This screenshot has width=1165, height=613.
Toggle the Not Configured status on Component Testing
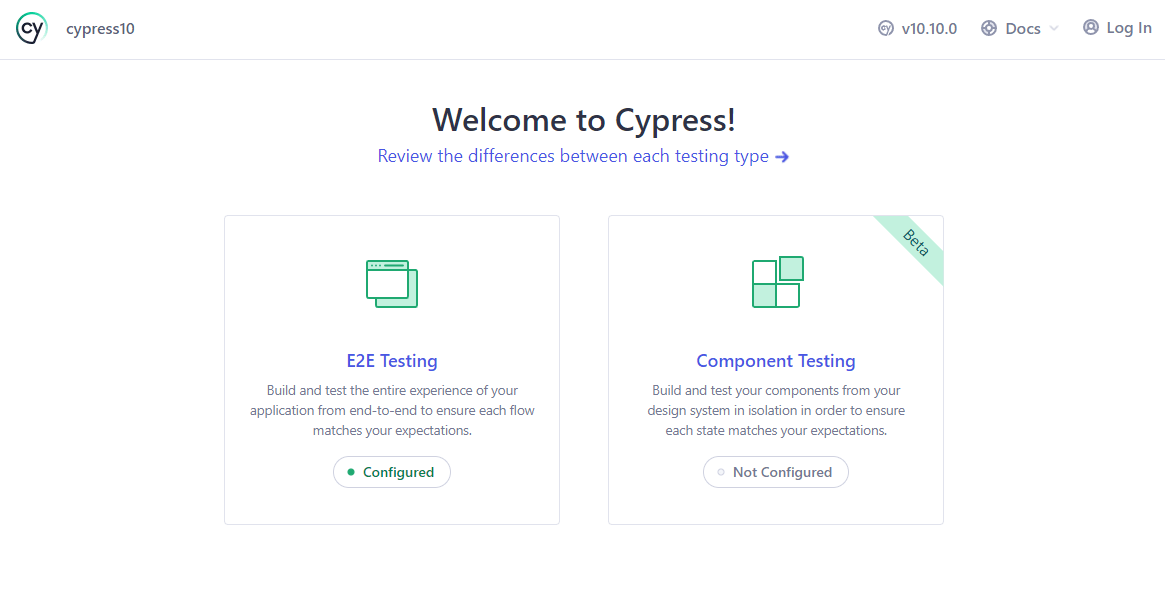click(776, 472)
